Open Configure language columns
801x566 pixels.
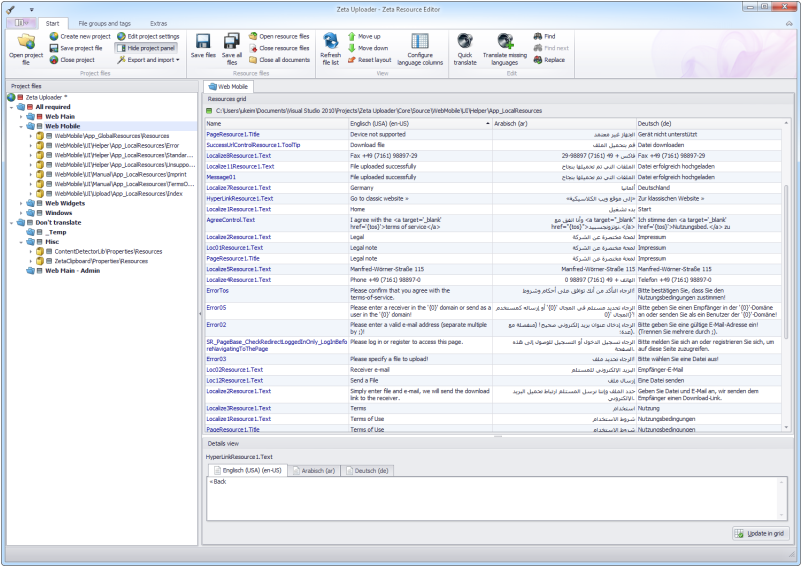(x=419, y=42)
